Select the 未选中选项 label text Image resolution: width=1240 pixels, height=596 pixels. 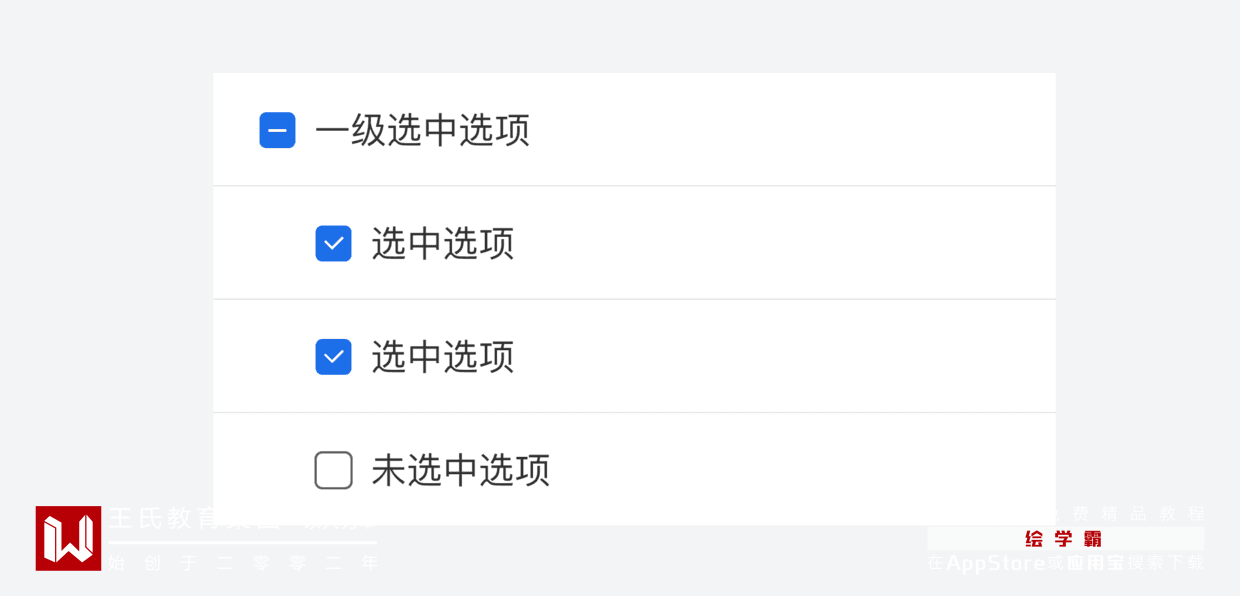[461, 470]
